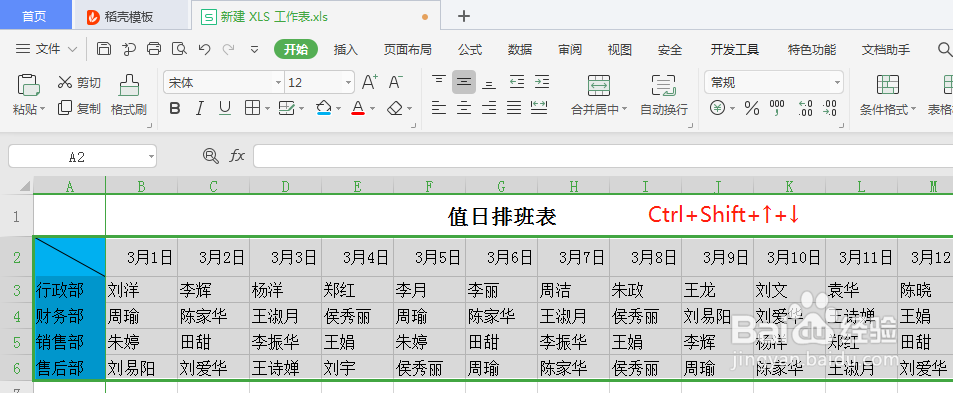The width and height of the screenshot is (953, 393).
Task: Click the formula bar input field
Action: (x=603, y=156)
